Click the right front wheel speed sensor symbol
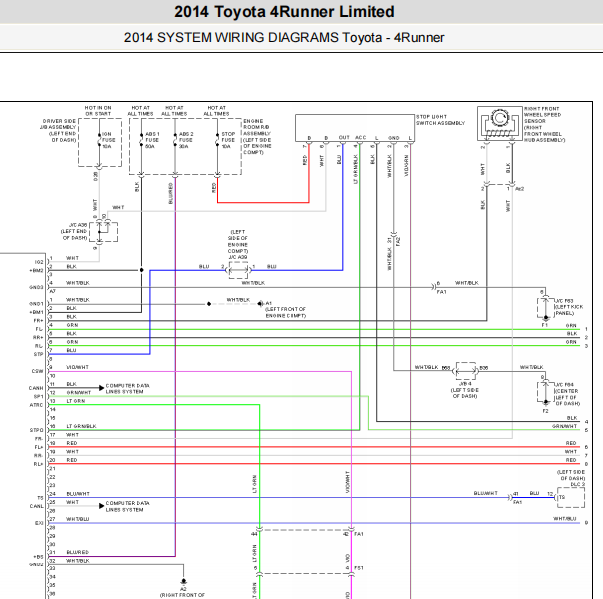The width and height of the screenshot is (603, 599). pos(500,123)
